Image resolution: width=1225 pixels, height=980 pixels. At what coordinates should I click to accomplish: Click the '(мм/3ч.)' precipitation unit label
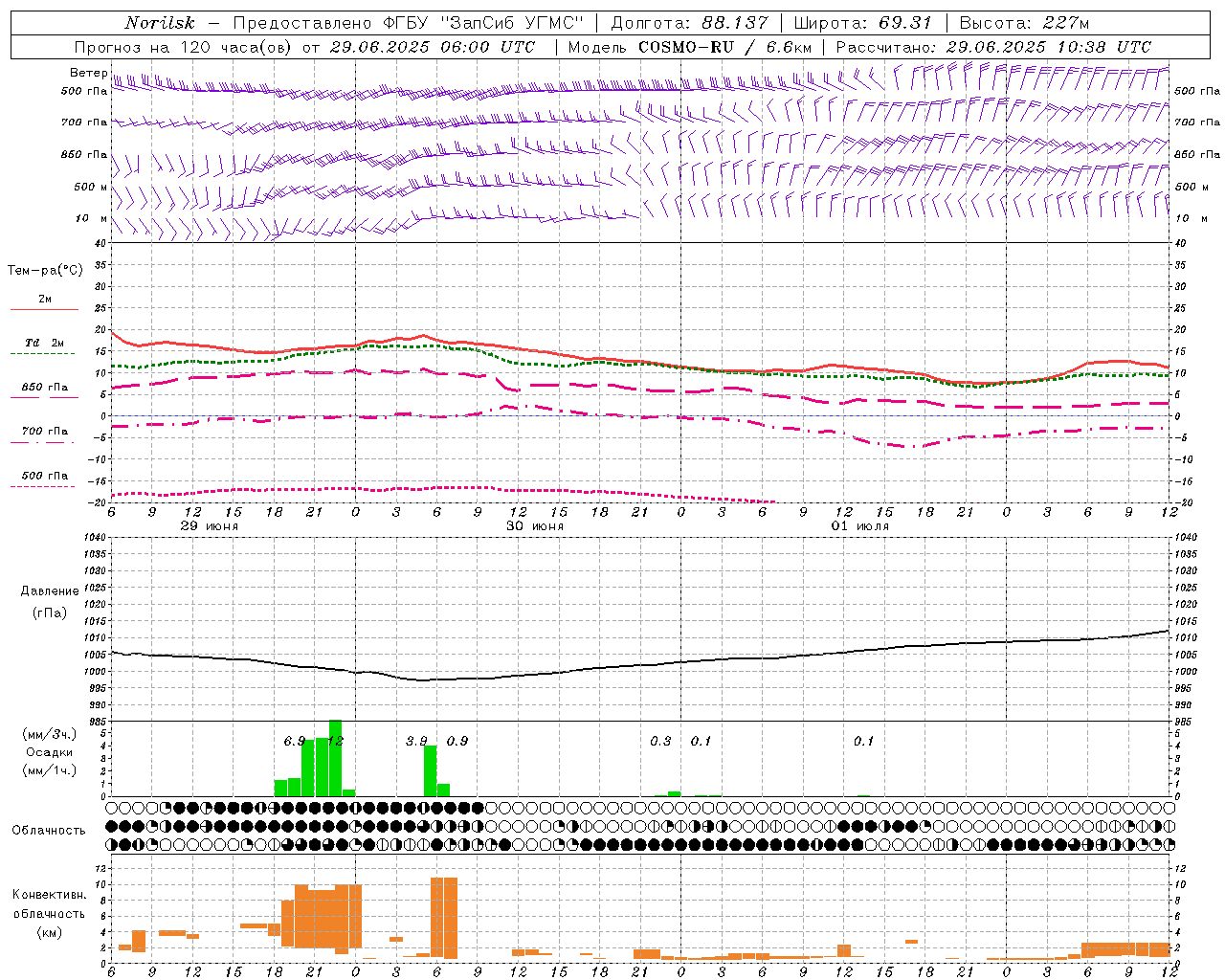pyautogui.click(x=49, y=735)
